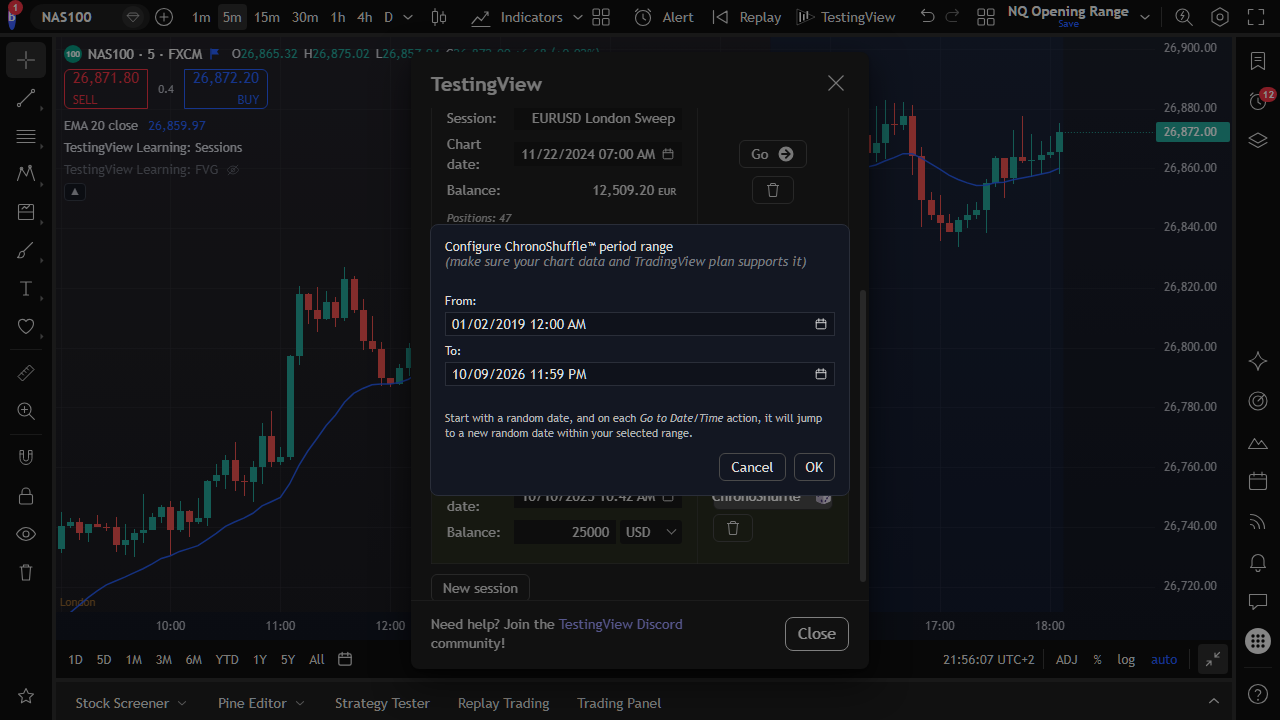Select the brush drawing tool

[26, 251]
